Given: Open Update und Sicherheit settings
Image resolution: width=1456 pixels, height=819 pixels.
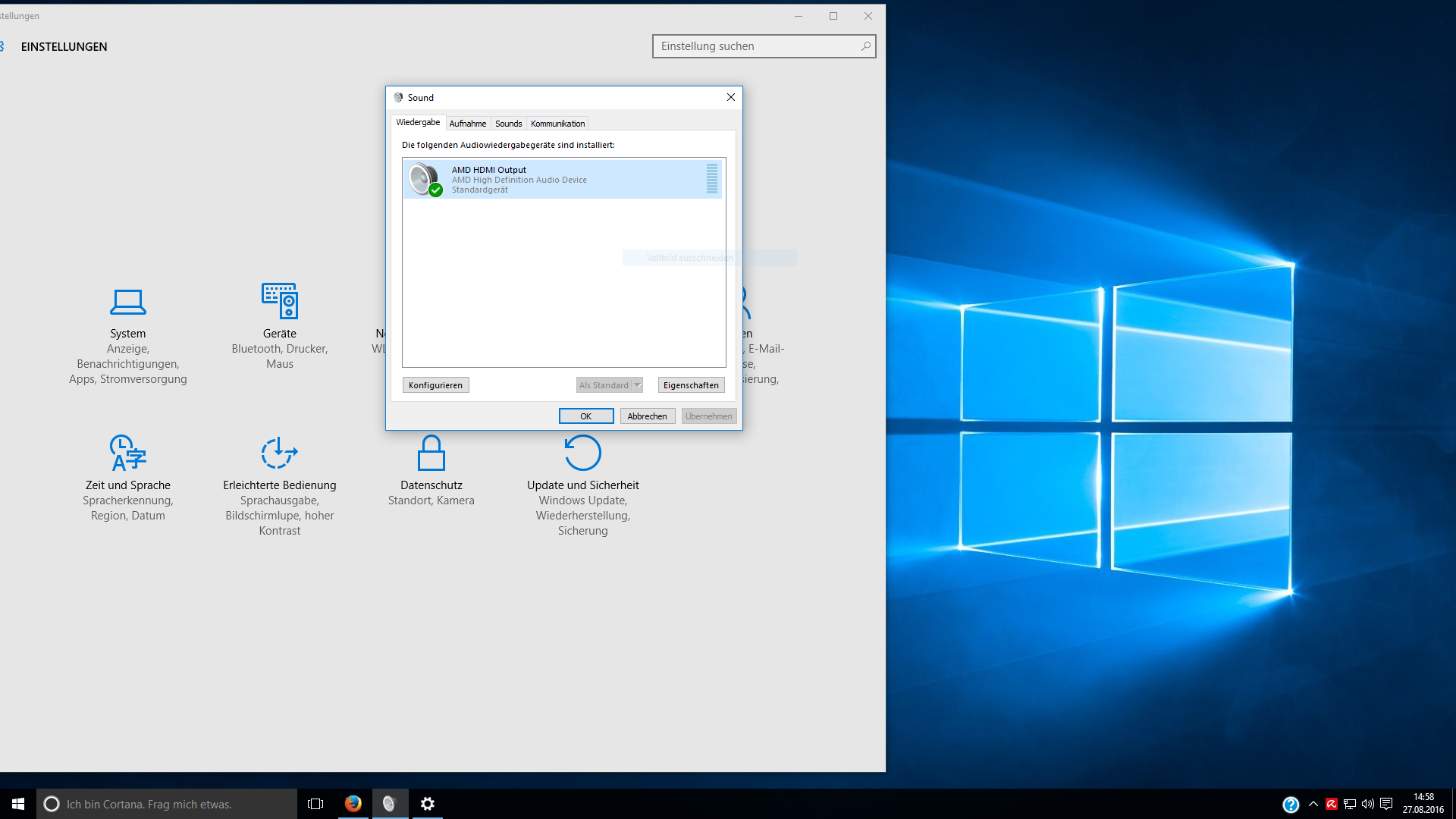Looking at the screenshot, I should click(x=582, y=453).
